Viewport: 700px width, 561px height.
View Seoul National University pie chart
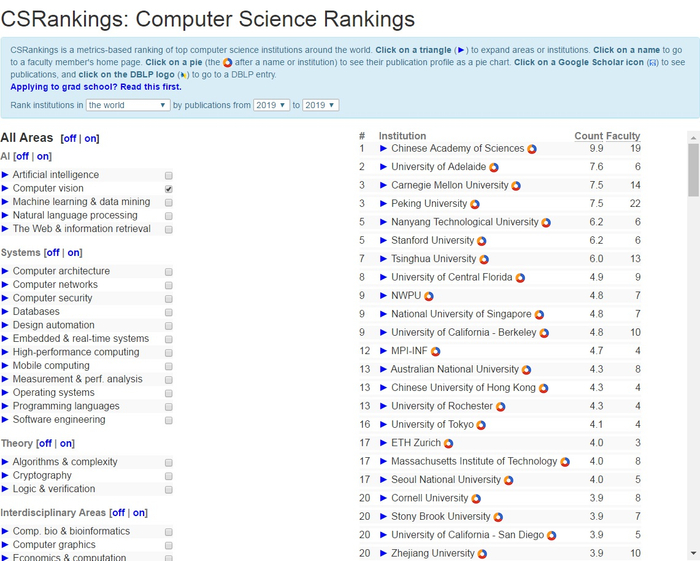[x=508, y=480]
